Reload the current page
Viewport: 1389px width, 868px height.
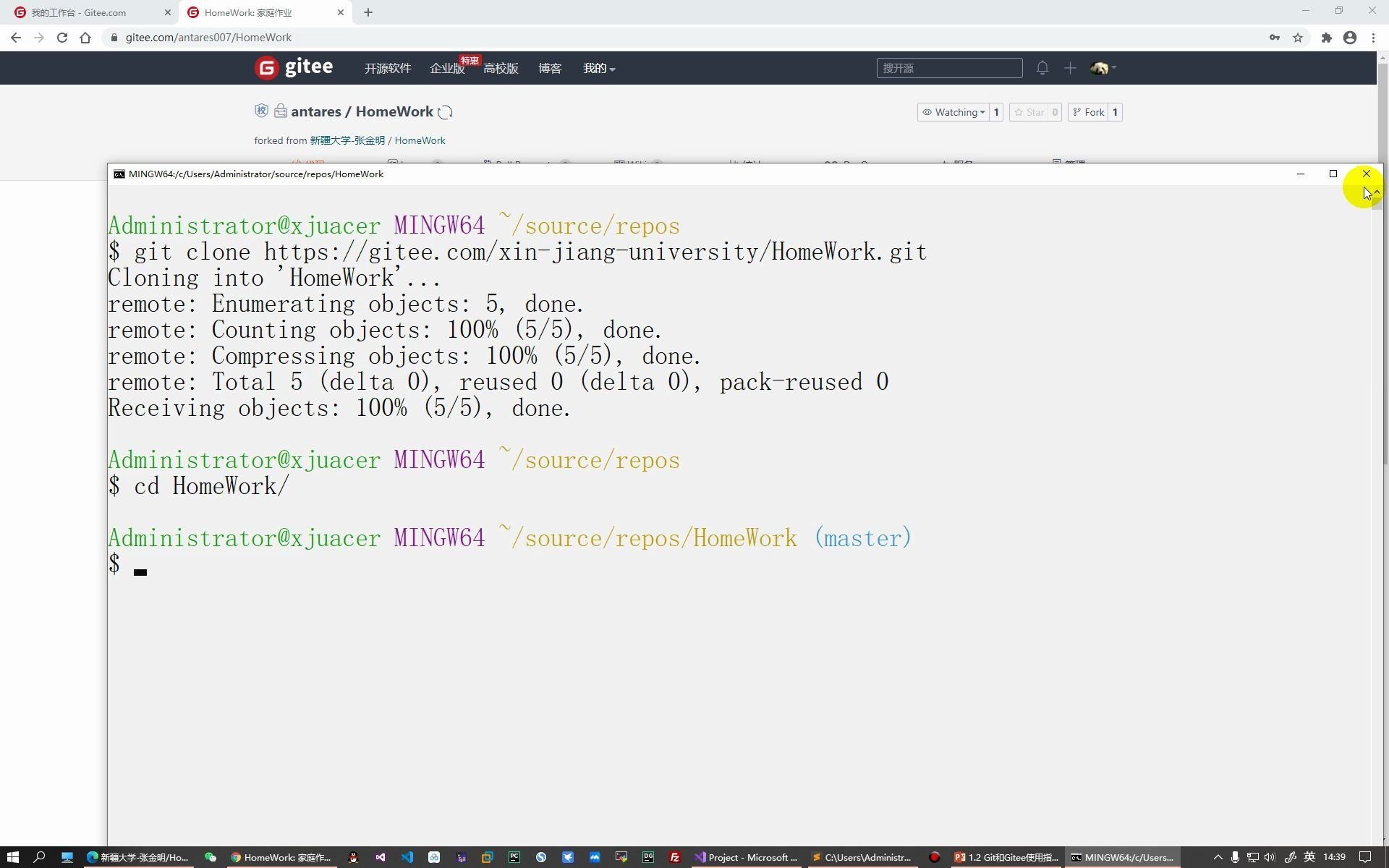62,38
